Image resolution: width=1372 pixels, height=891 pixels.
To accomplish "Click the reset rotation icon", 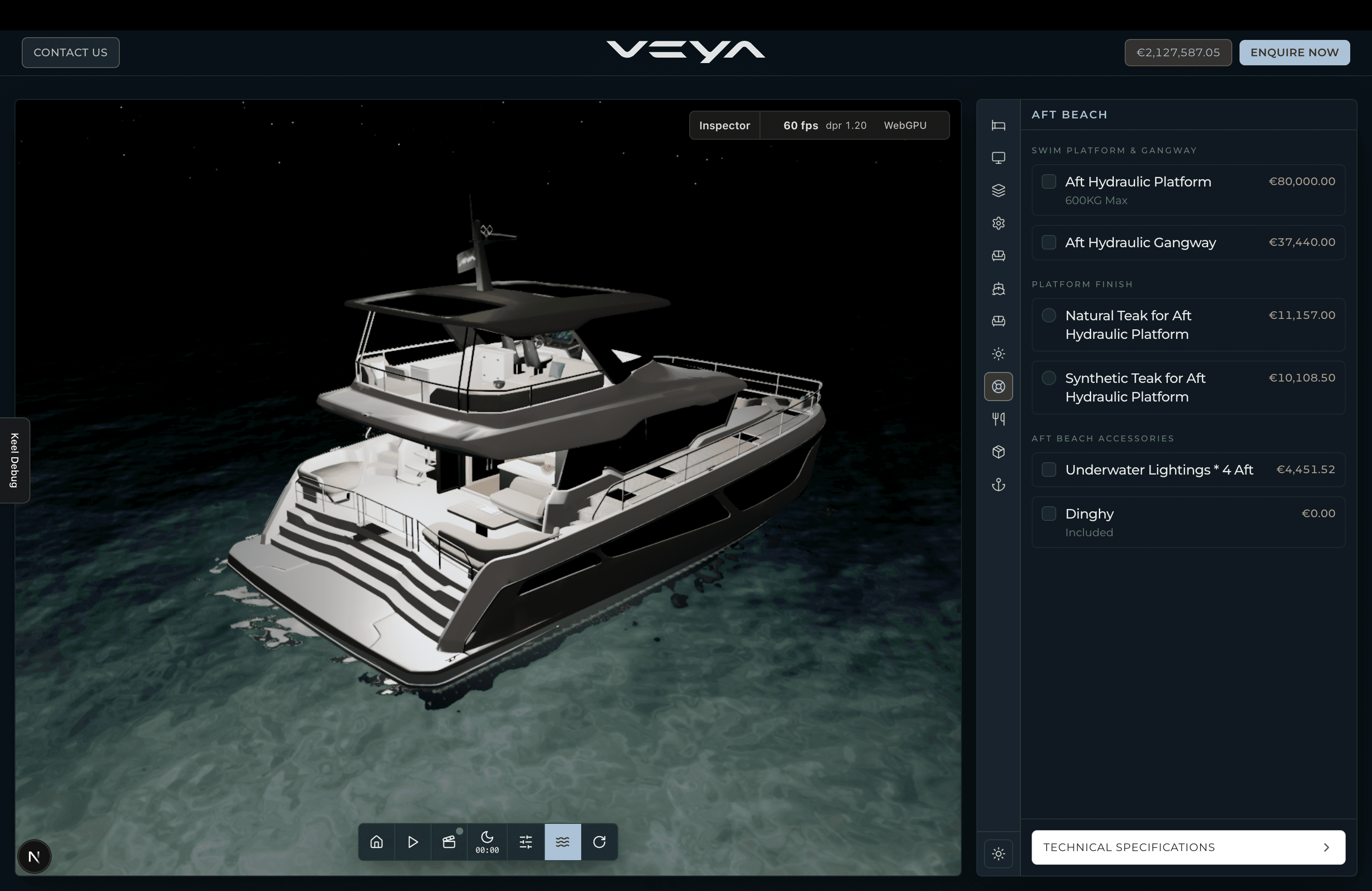I will [599, 842].
